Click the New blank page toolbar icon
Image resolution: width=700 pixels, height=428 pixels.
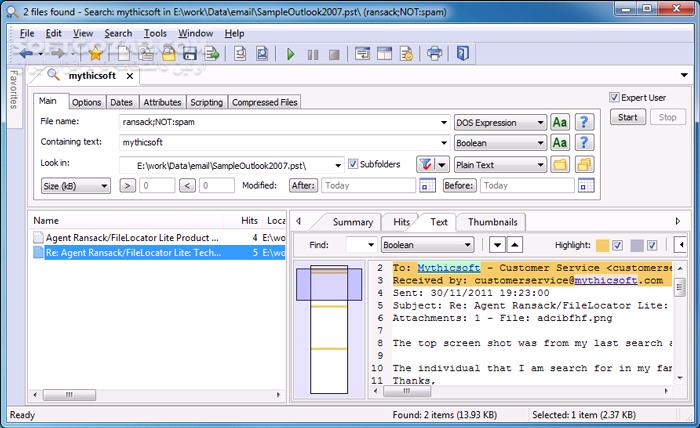coord(124,54)
